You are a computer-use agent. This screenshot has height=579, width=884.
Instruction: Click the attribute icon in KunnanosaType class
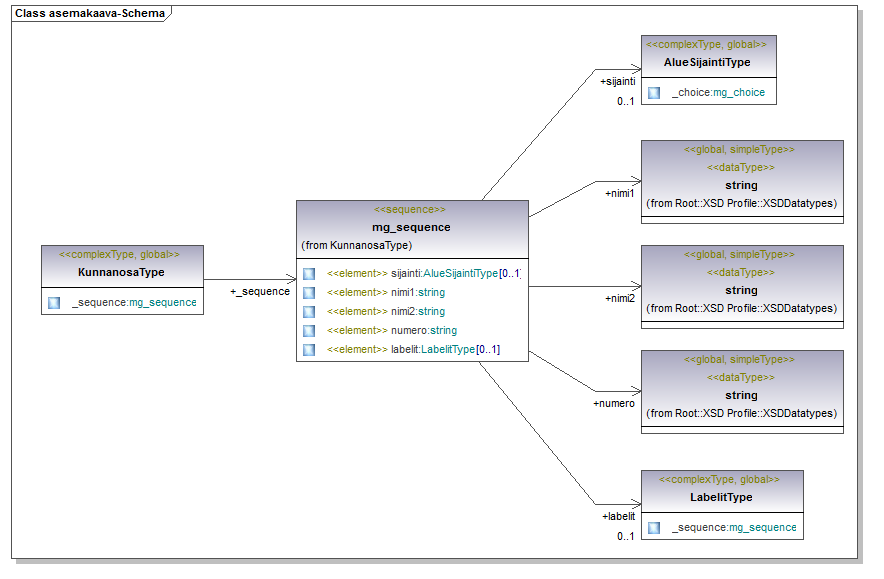click(x=54, y=302)
